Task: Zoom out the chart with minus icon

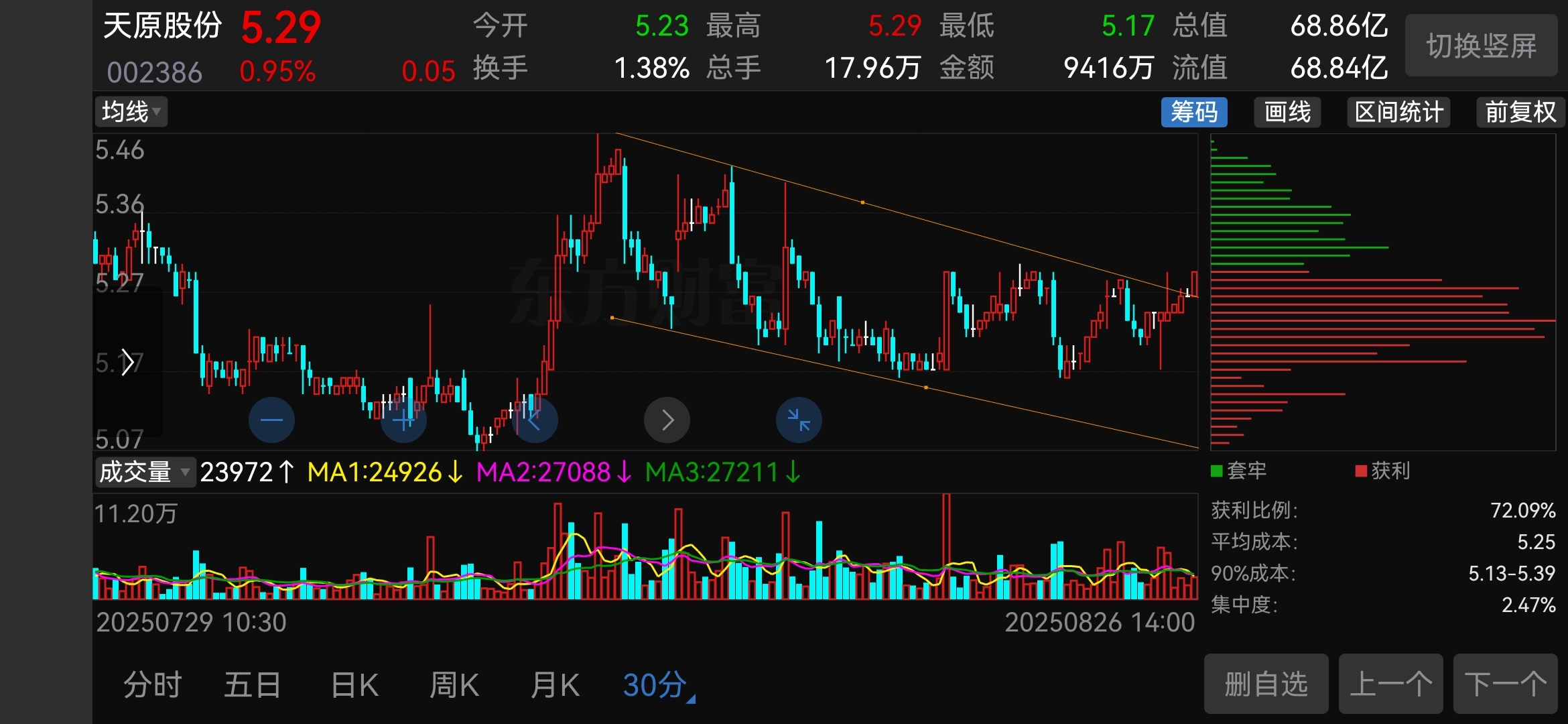Action: 271,420
